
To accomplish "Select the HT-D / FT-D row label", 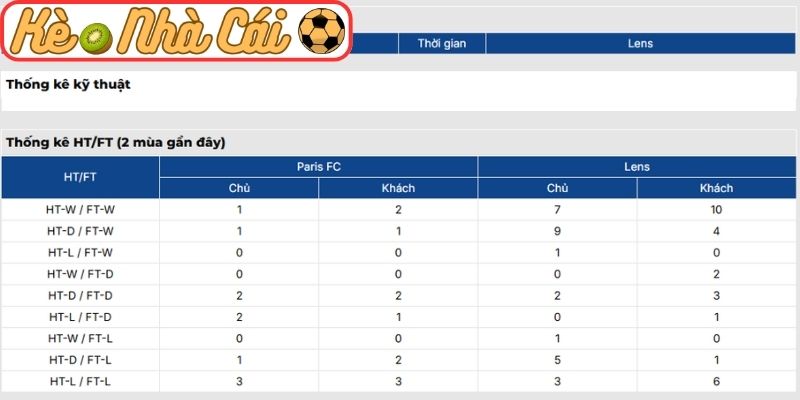I will point(80,295).
